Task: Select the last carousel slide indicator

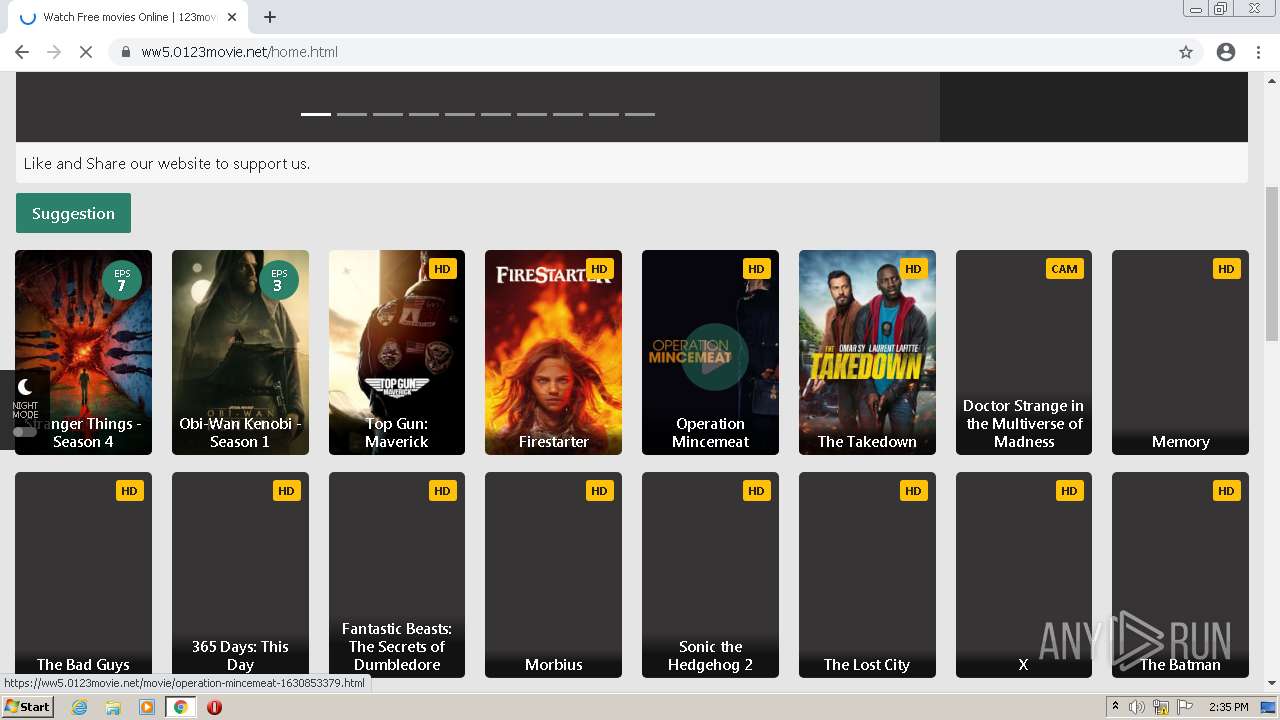Action: coord(640,114)
